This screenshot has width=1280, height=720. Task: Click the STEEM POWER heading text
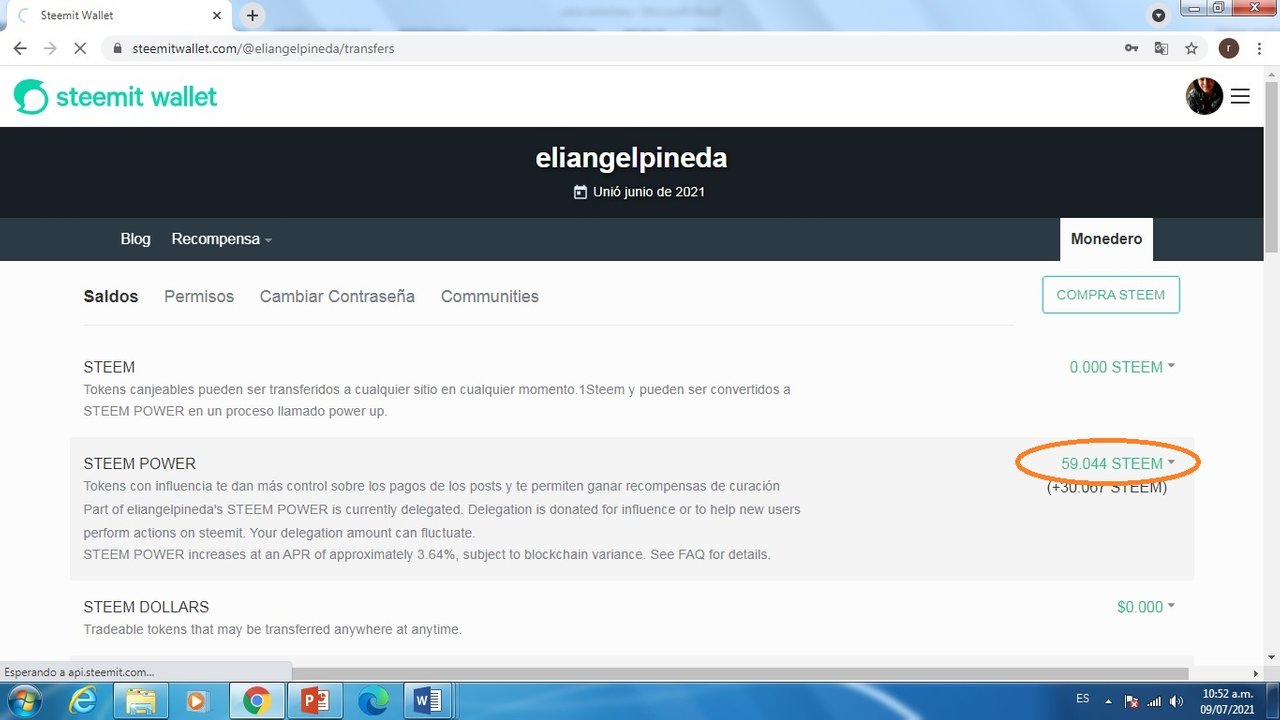(140, 464)
